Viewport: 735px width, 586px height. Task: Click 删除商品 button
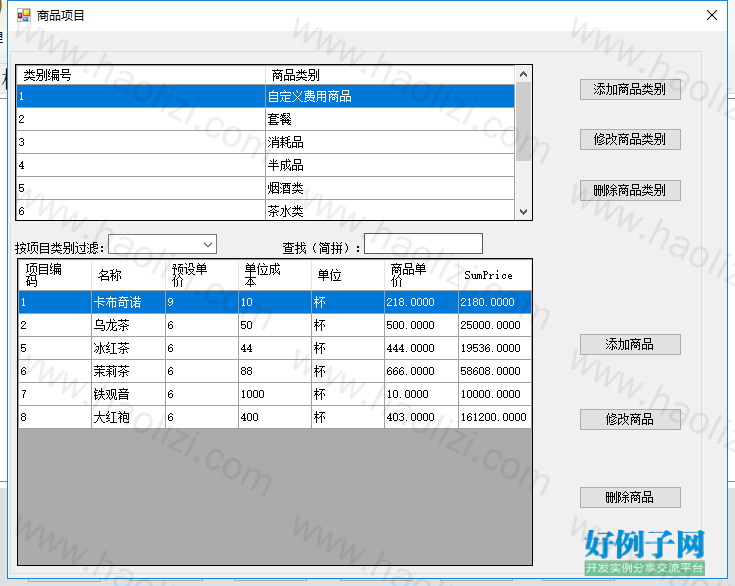tap(630, 497)
